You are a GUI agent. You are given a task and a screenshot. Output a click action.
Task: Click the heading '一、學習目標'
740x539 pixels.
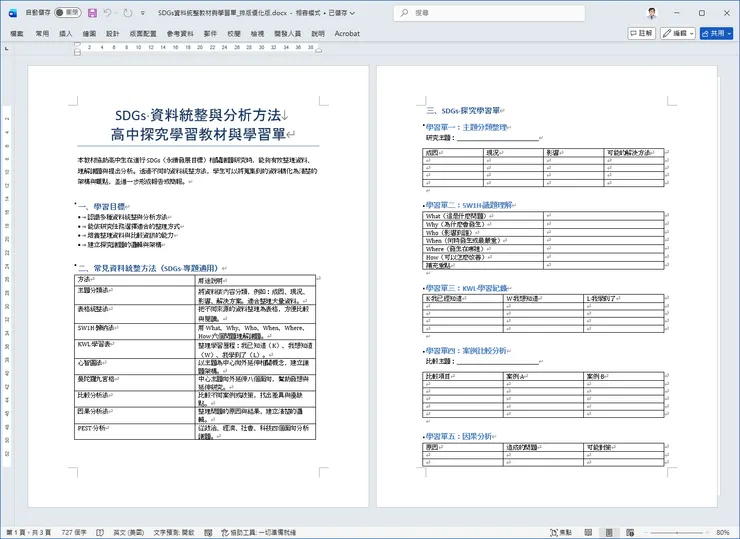(101, 206)
